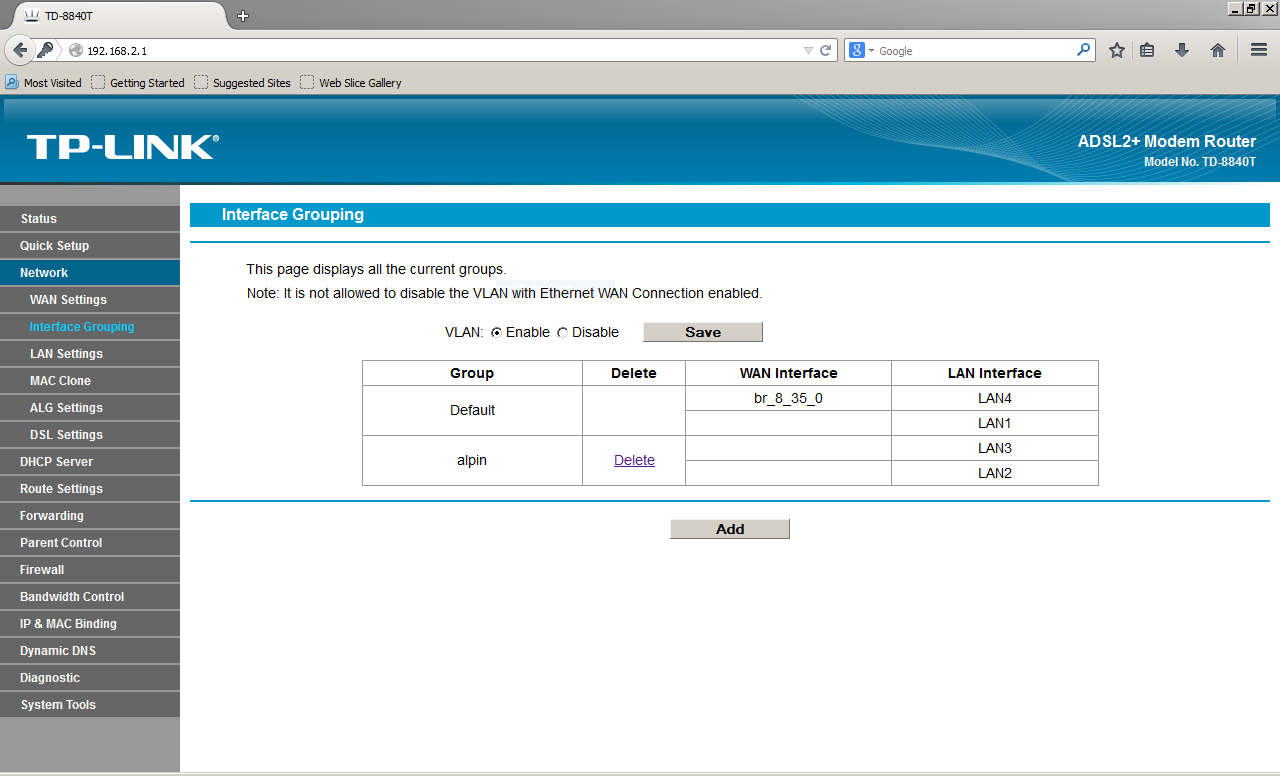Image resolution: width=1280 pixels, height=776 pixels.
Task: Click the br_8_35_0 WAN interface cell
Action: coord(788,398)
